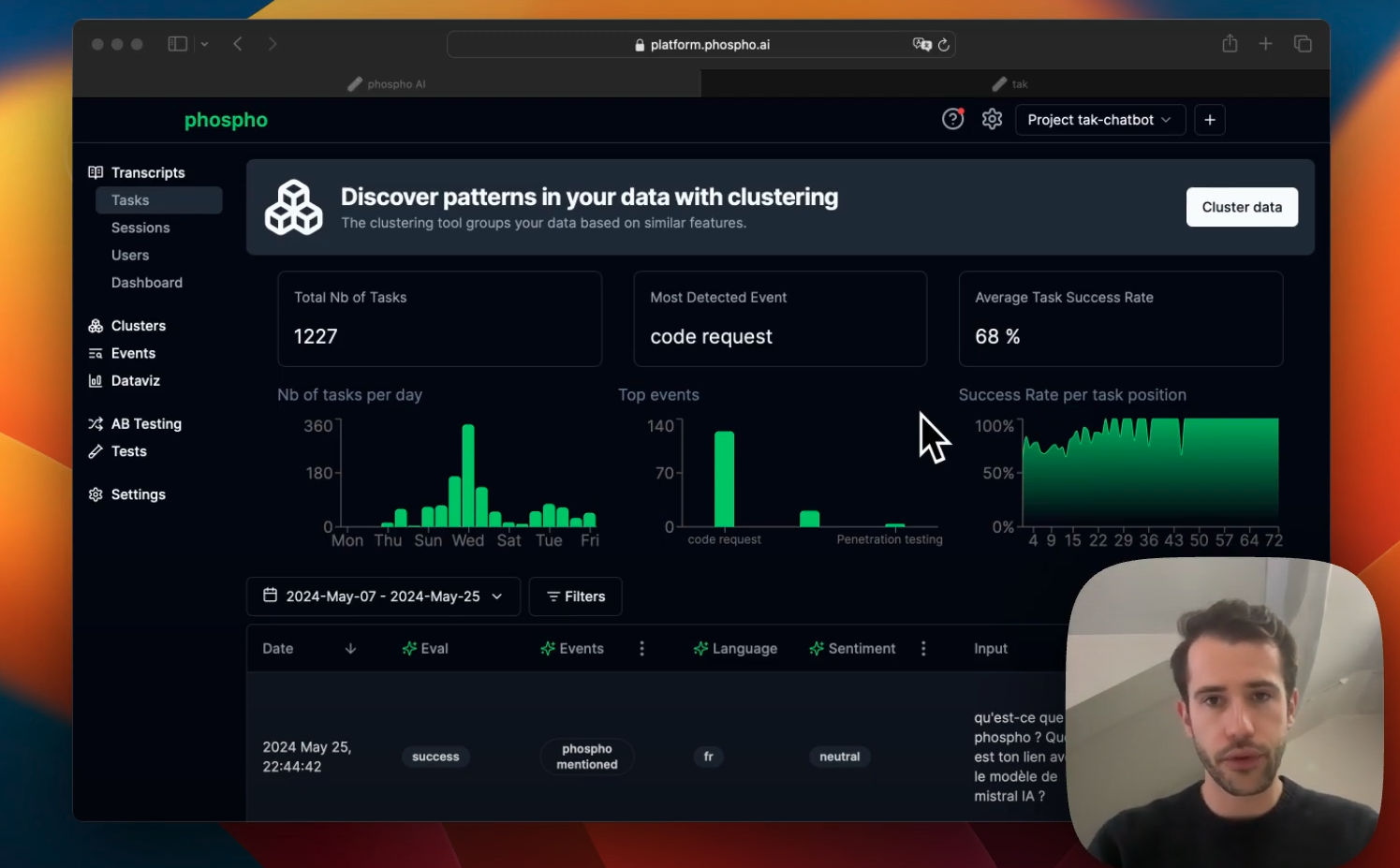Show tab overview icon
This screenshot has height=868, width=1400.
(1303, 43)
